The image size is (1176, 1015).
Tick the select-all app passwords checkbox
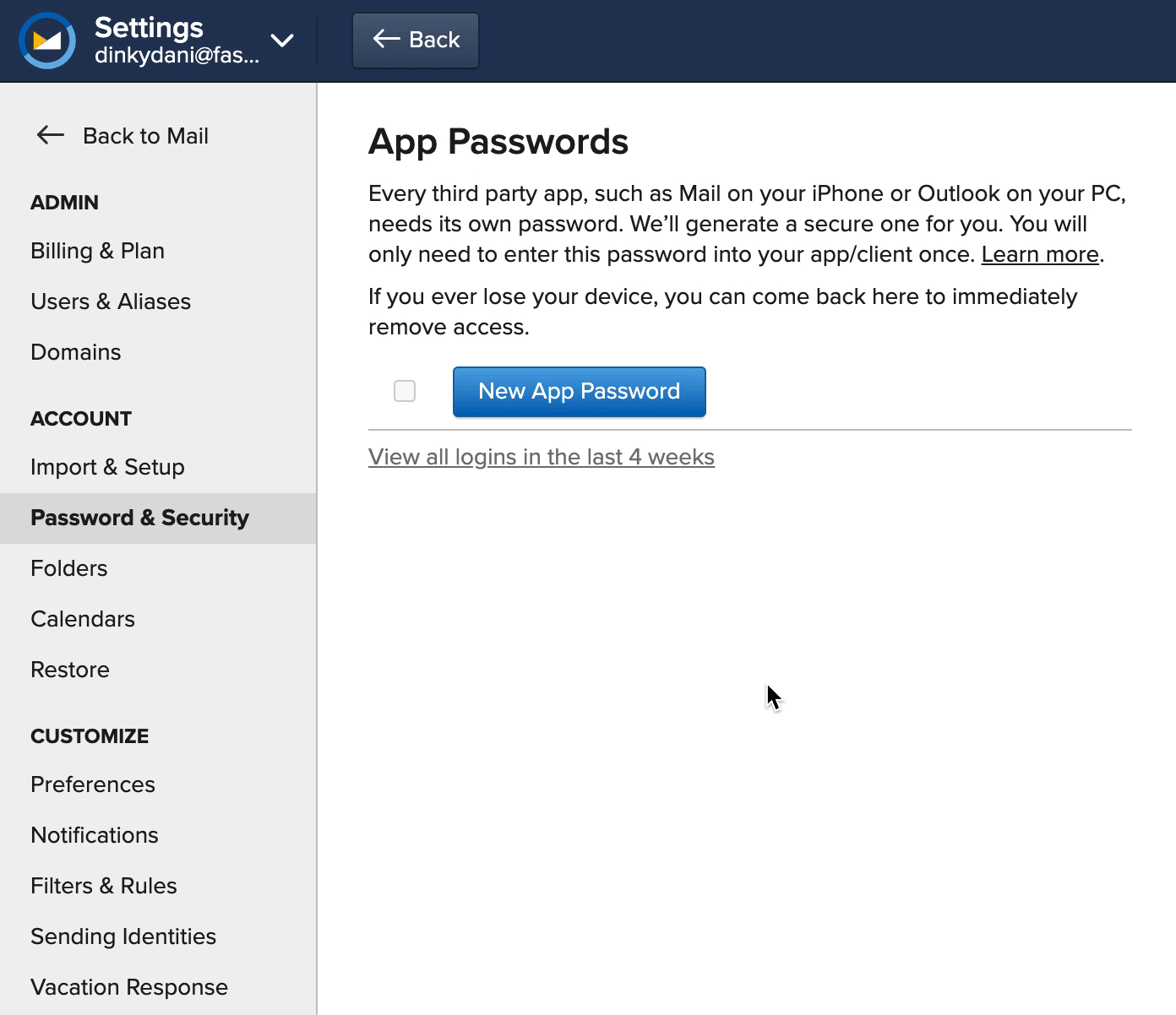(x=405, y=391)
